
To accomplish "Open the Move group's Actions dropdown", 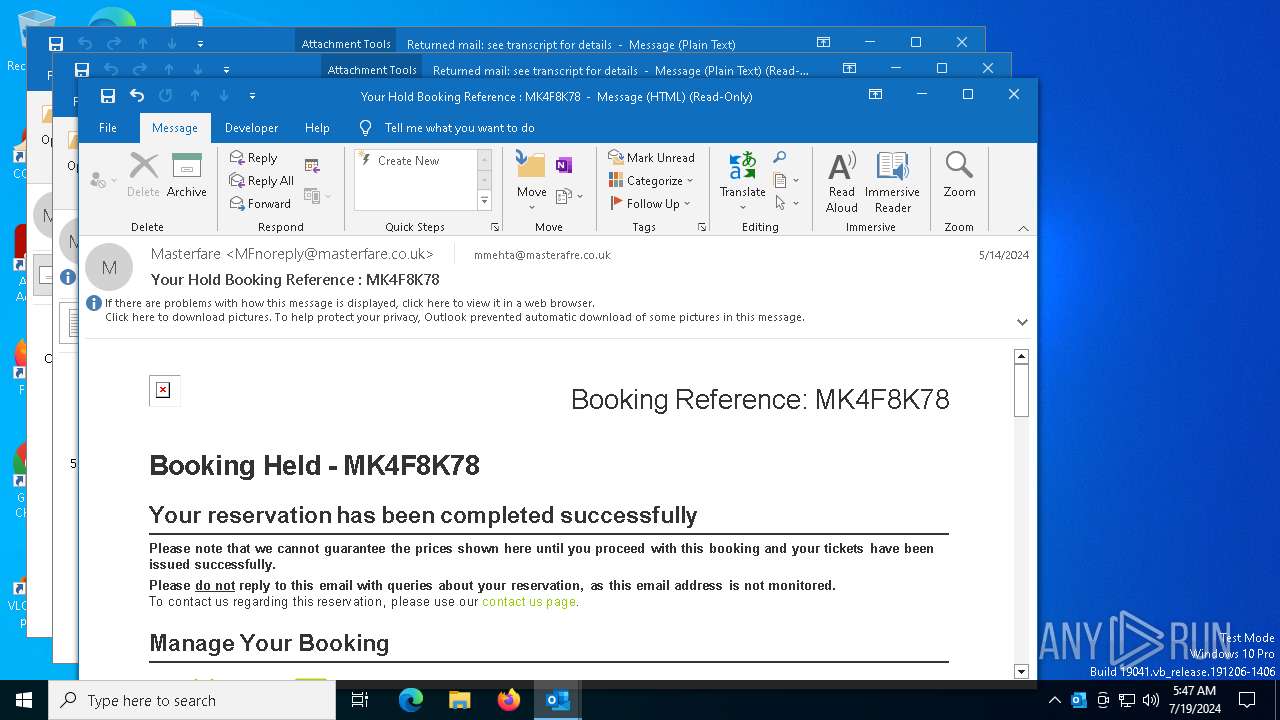I will click(x=568, y=196).
